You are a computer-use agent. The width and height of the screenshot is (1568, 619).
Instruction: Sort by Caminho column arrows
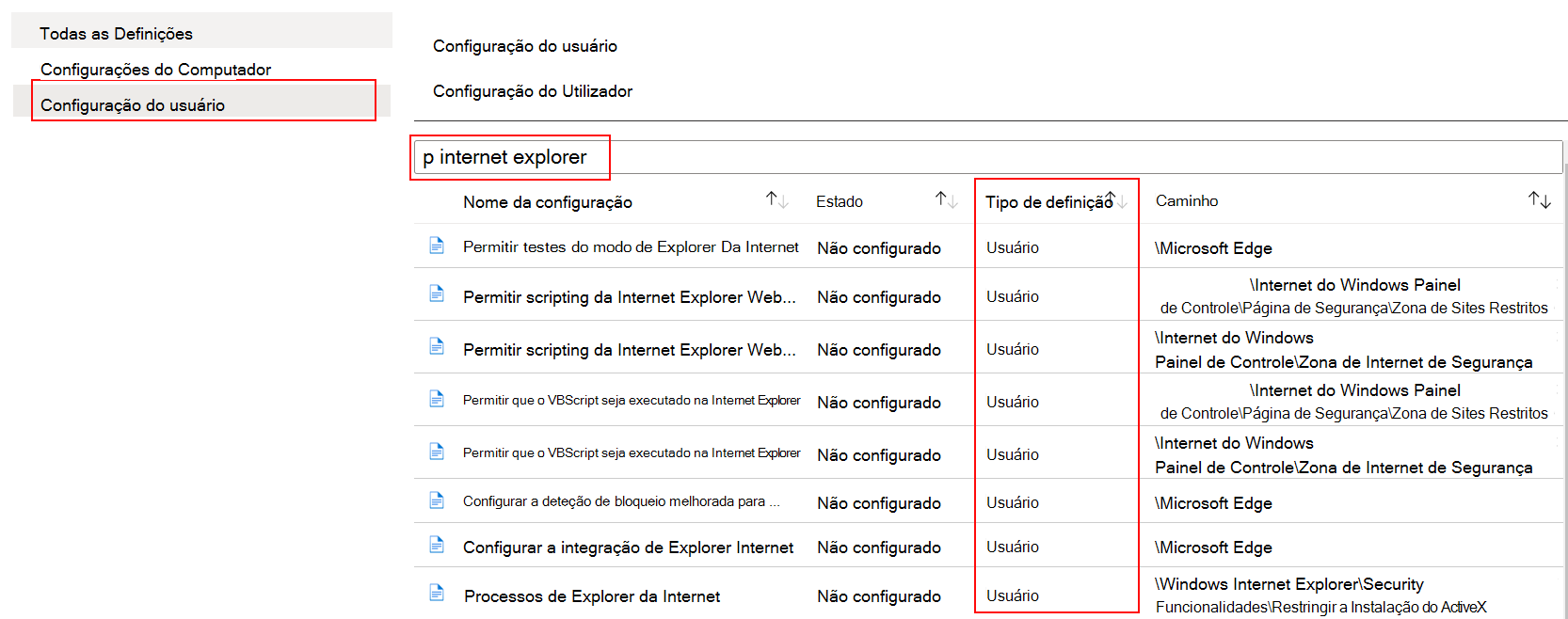(1540, 199)
